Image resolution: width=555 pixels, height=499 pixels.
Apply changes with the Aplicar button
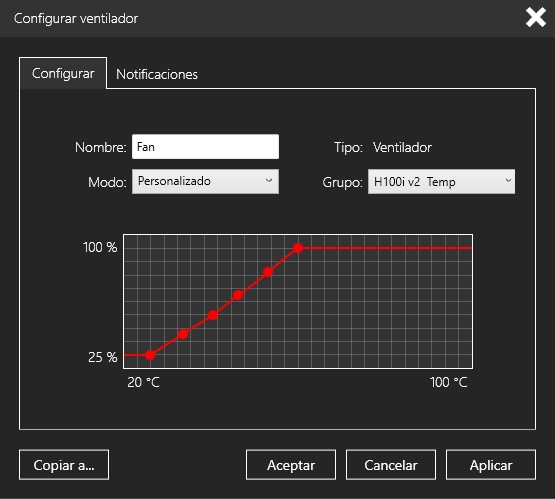(x=491, y=465)
